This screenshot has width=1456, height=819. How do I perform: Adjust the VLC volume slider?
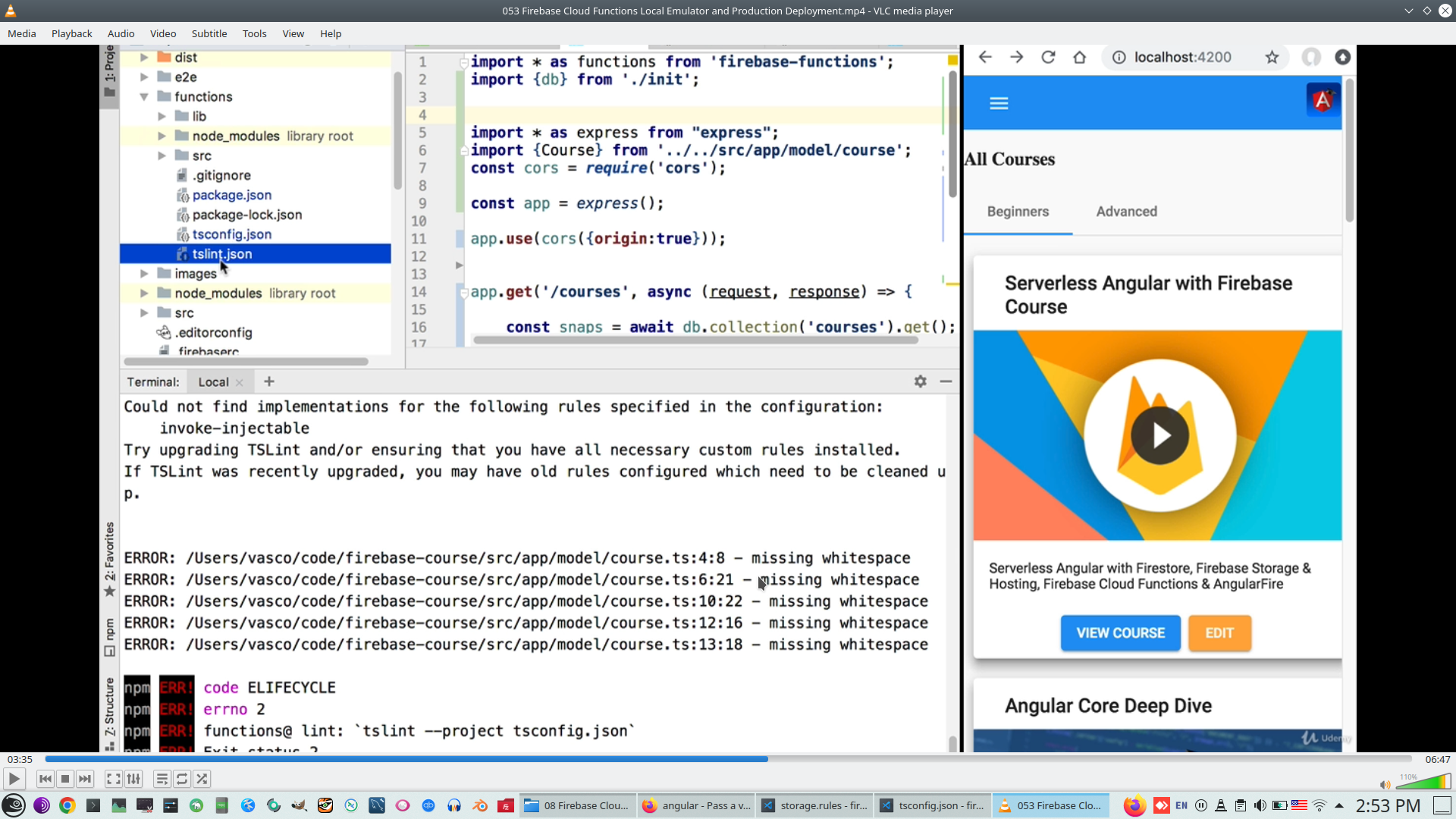click(x=1422, y=783)
